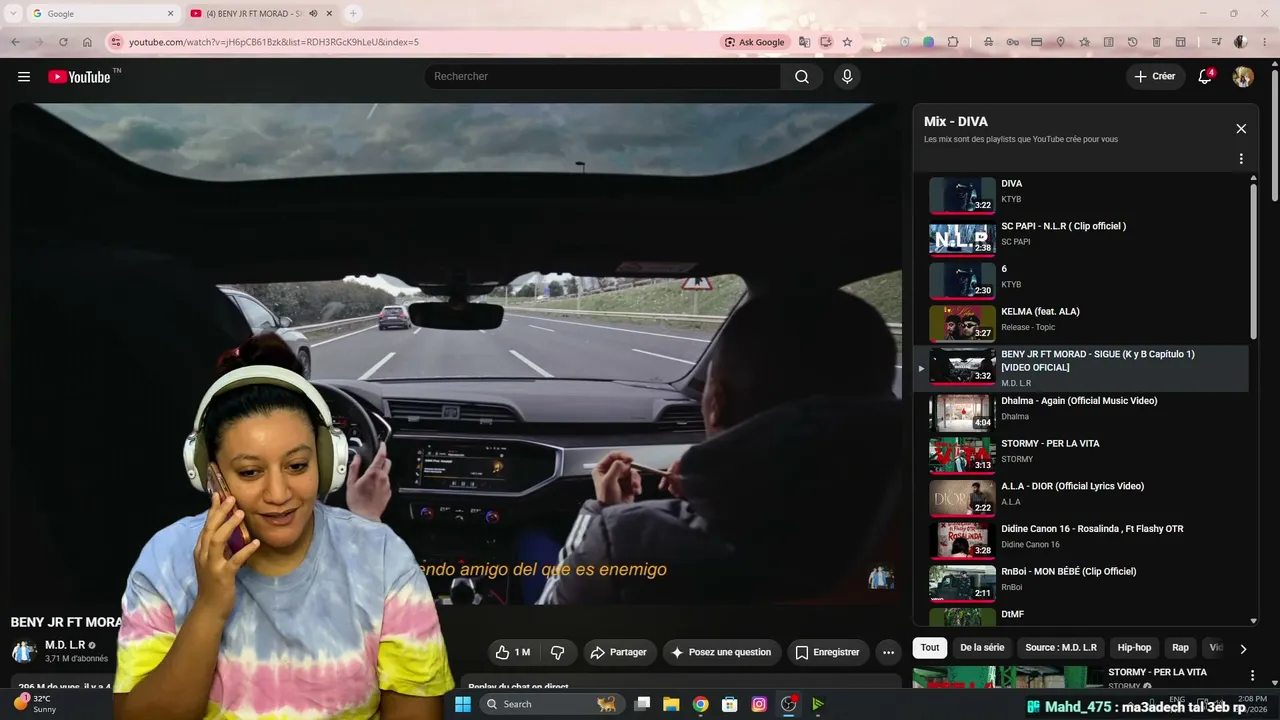Open the Mix playlist options menu

(1241, 159)
